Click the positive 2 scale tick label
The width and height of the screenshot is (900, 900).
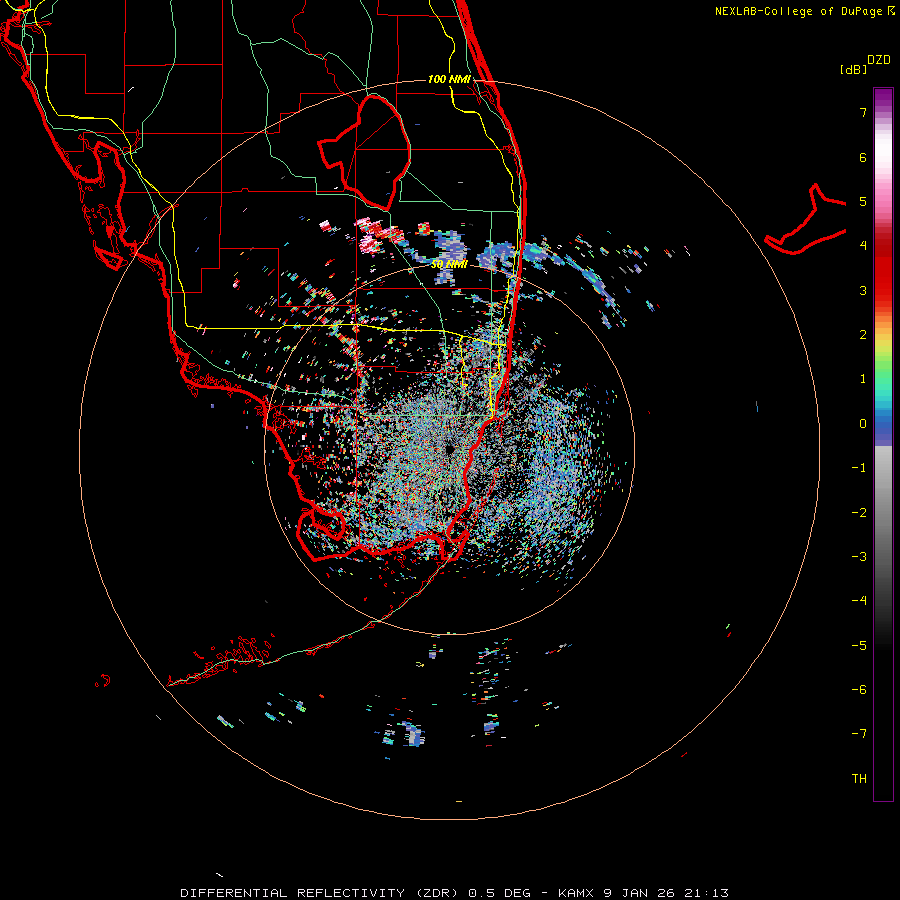click(x=863, y=335)
